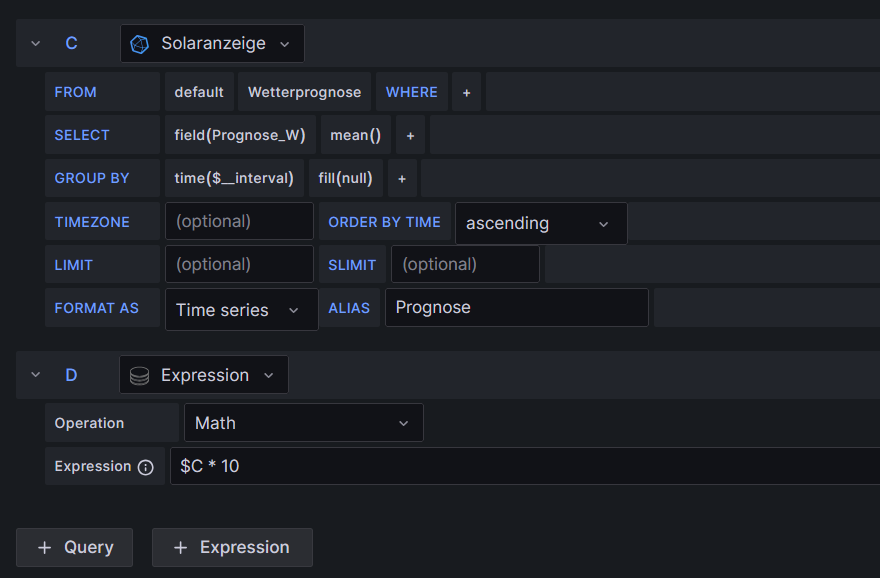
Task: Open the Solaranzeige data source dropdown
Action: click(x=212, y=44)
